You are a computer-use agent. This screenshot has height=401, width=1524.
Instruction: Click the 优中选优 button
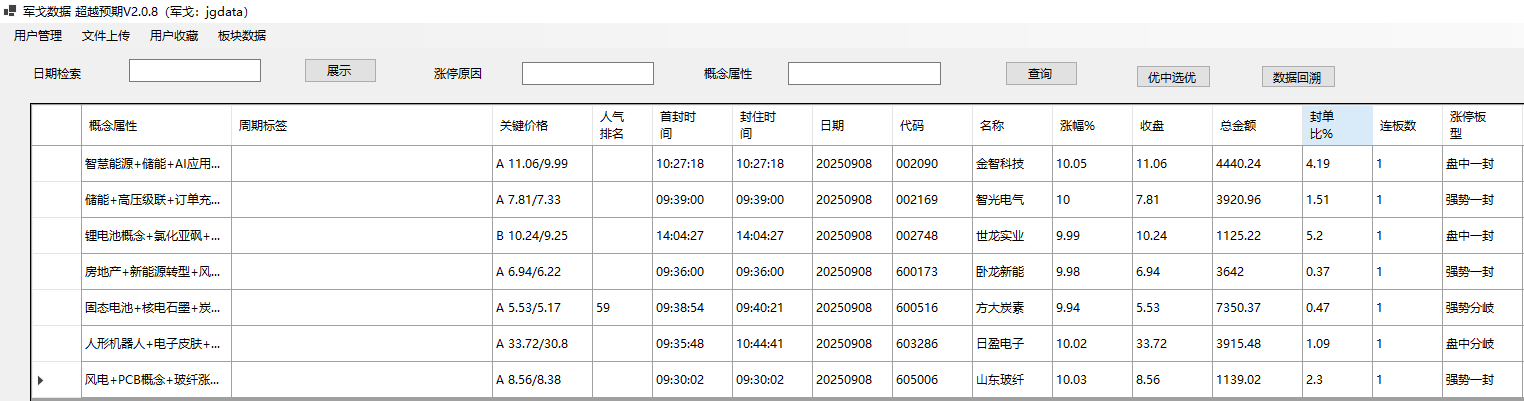click(1173, 77)
